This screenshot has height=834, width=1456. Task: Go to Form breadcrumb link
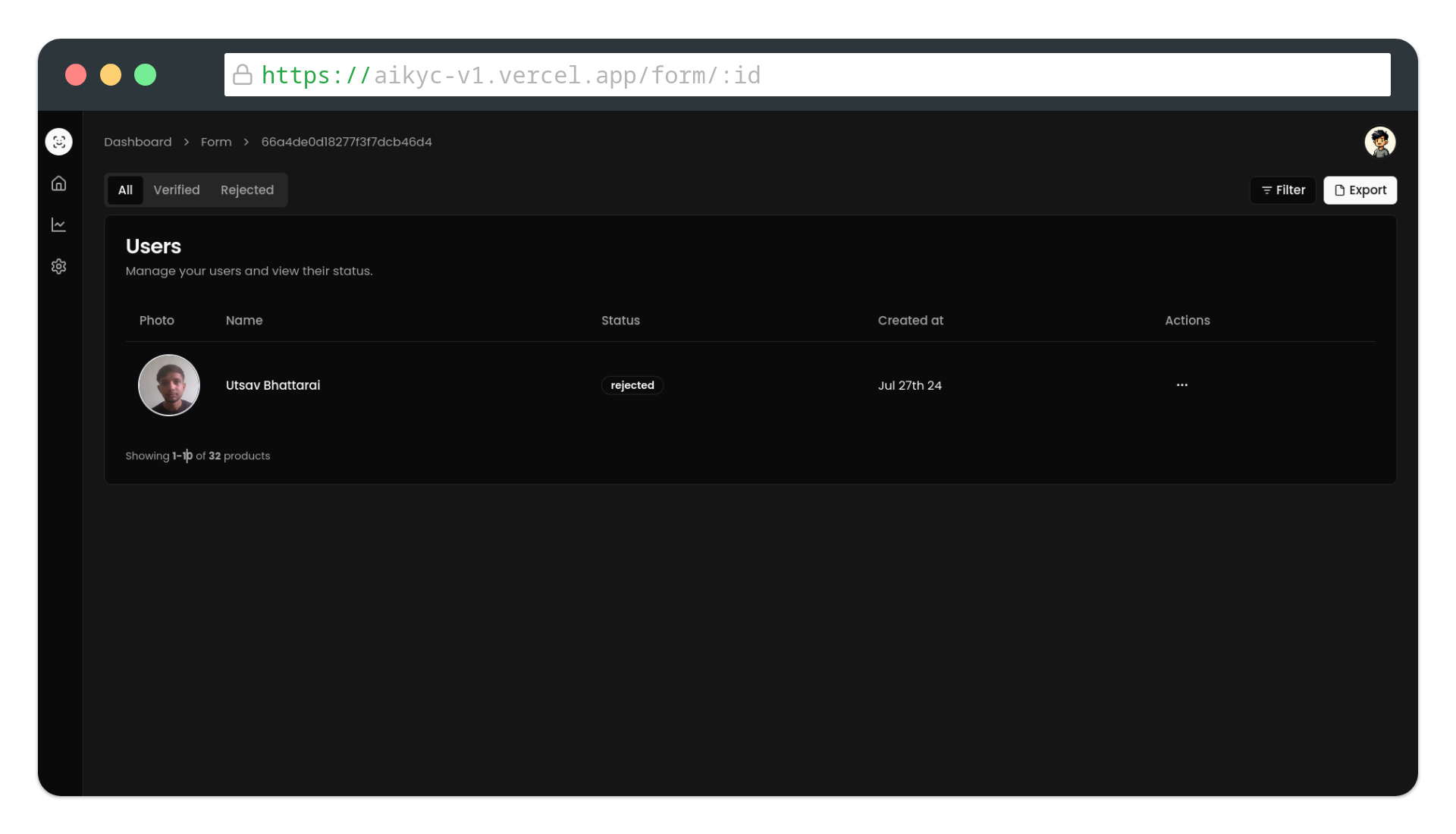pyautogui.click(x=216, y=142)
